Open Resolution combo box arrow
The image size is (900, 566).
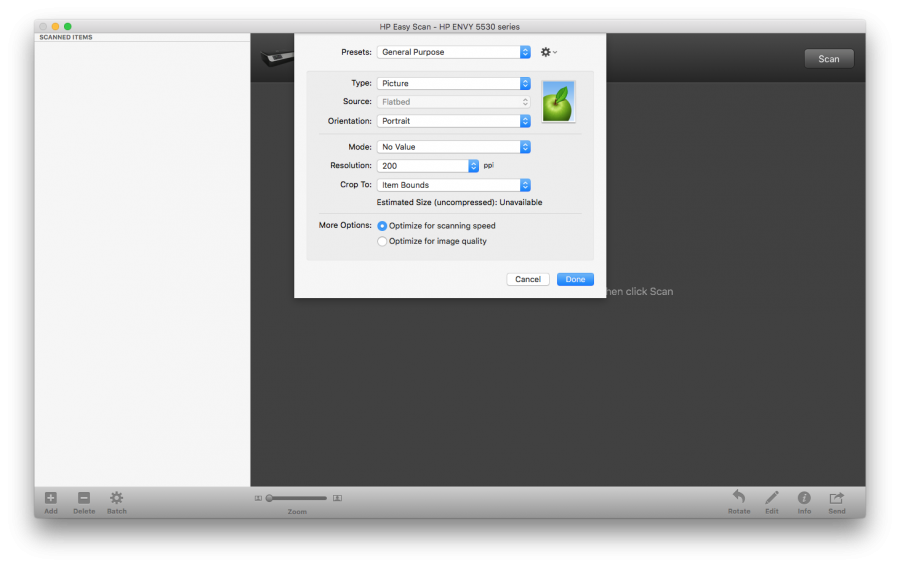pyautogui.click(x=474, y=166)
